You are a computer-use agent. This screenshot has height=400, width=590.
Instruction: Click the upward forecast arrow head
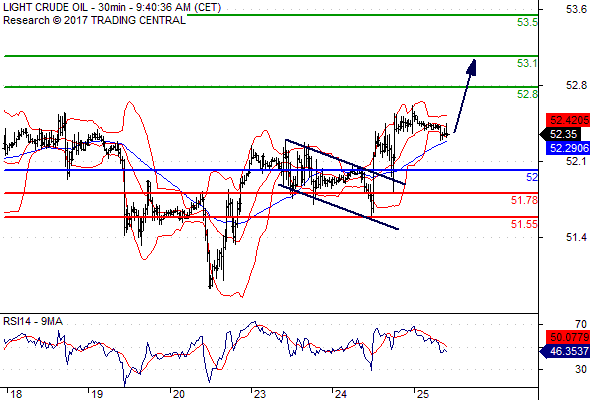pyautogui.click(x=471, y=67)
